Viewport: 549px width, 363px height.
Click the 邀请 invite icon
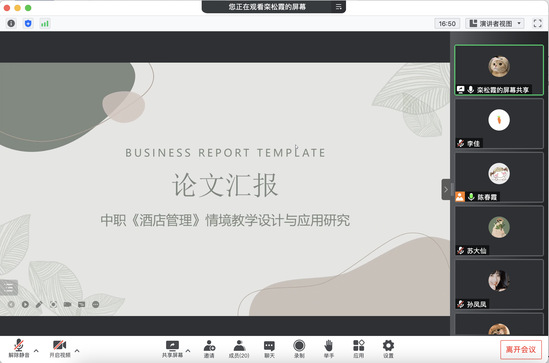pyautogui.click(x=209, y=345)
